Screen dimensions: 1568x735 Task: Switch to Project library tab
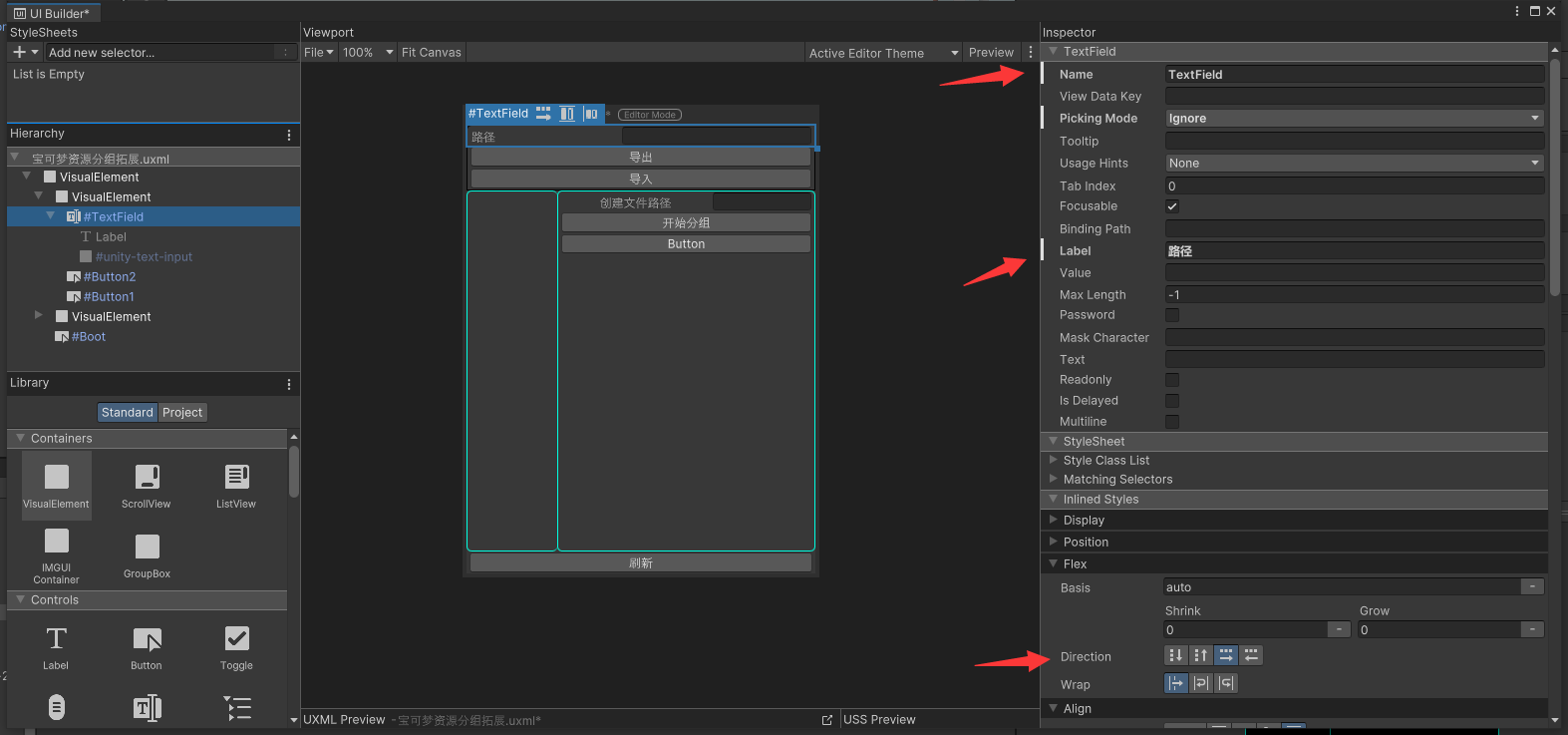182,412
